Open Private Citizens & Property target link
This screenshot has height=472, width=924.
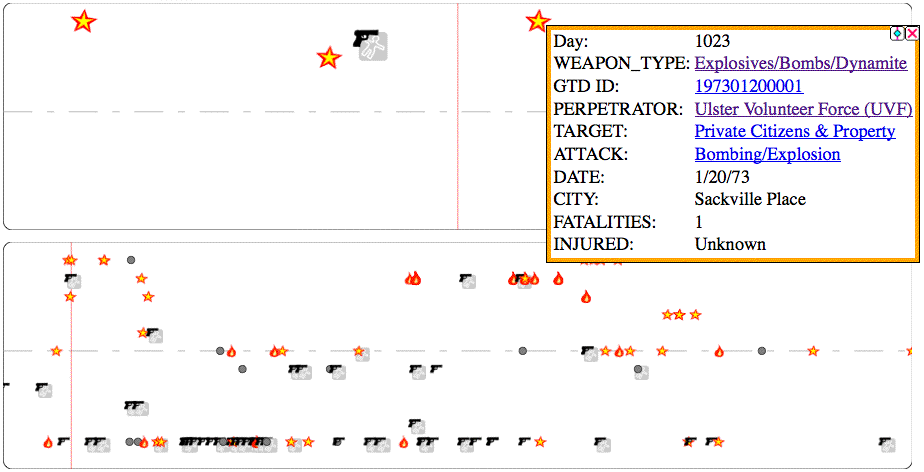coord(795,131)
